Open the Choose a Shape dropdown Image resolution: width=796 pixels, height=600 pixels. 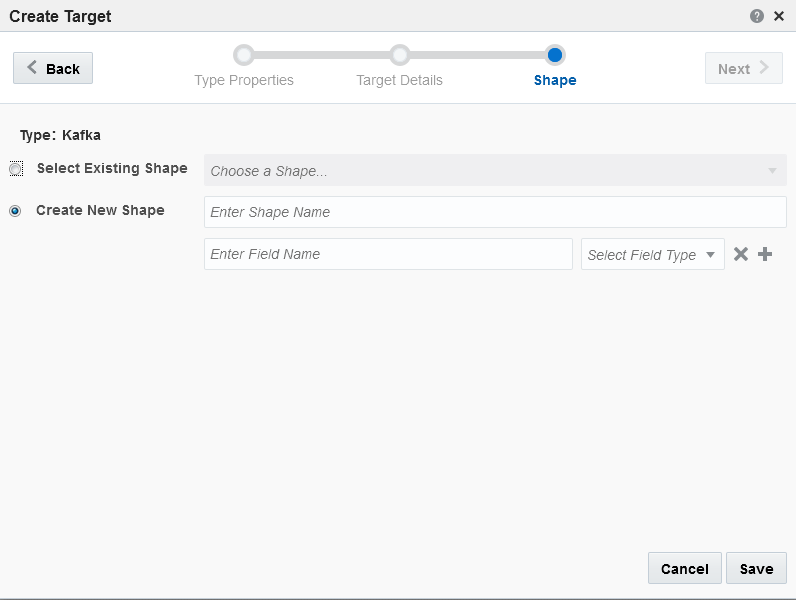495,170
